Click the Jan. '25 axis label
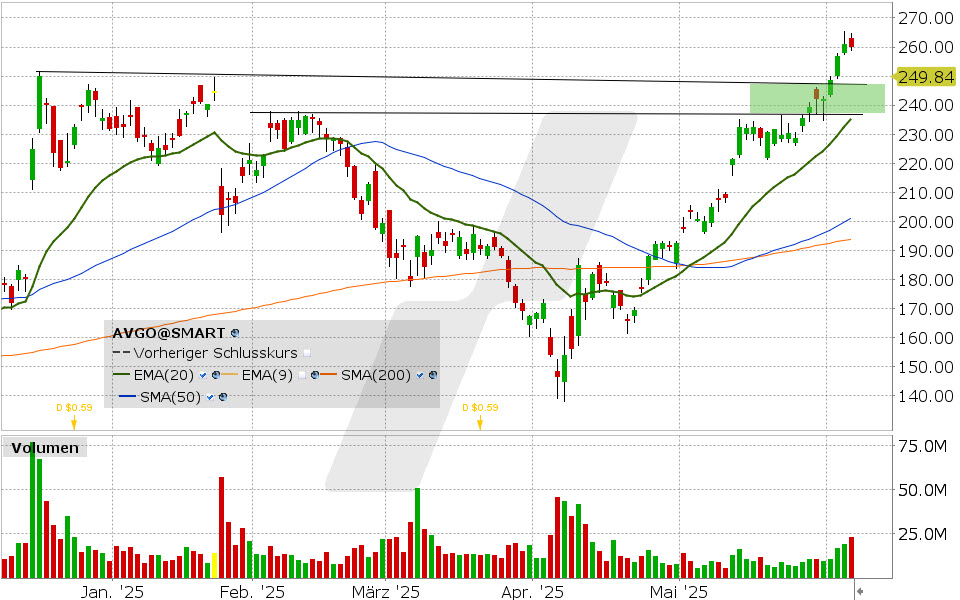This screenshot has height=600, width=960. (x=113, y=592)
